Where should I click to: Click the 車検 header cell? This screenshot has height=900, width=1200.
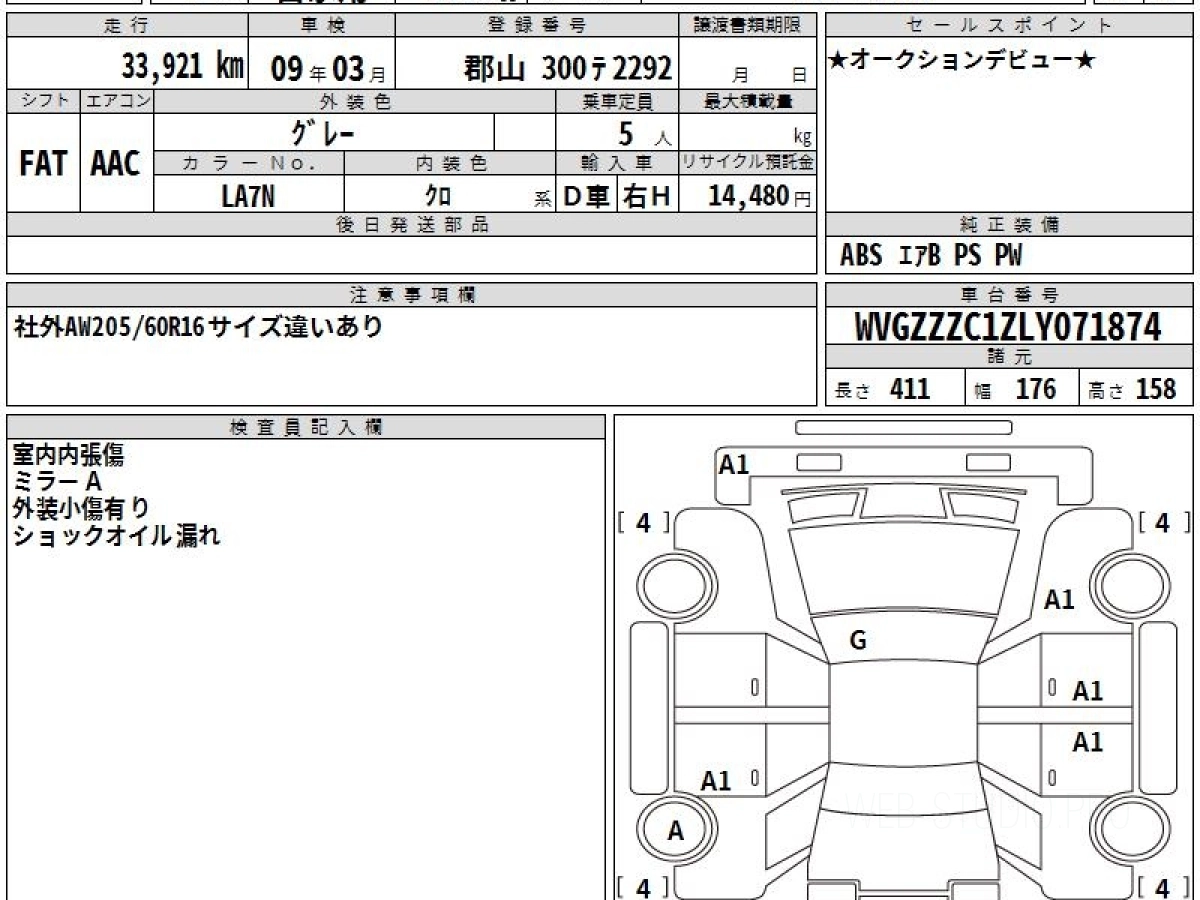point(322,26)
